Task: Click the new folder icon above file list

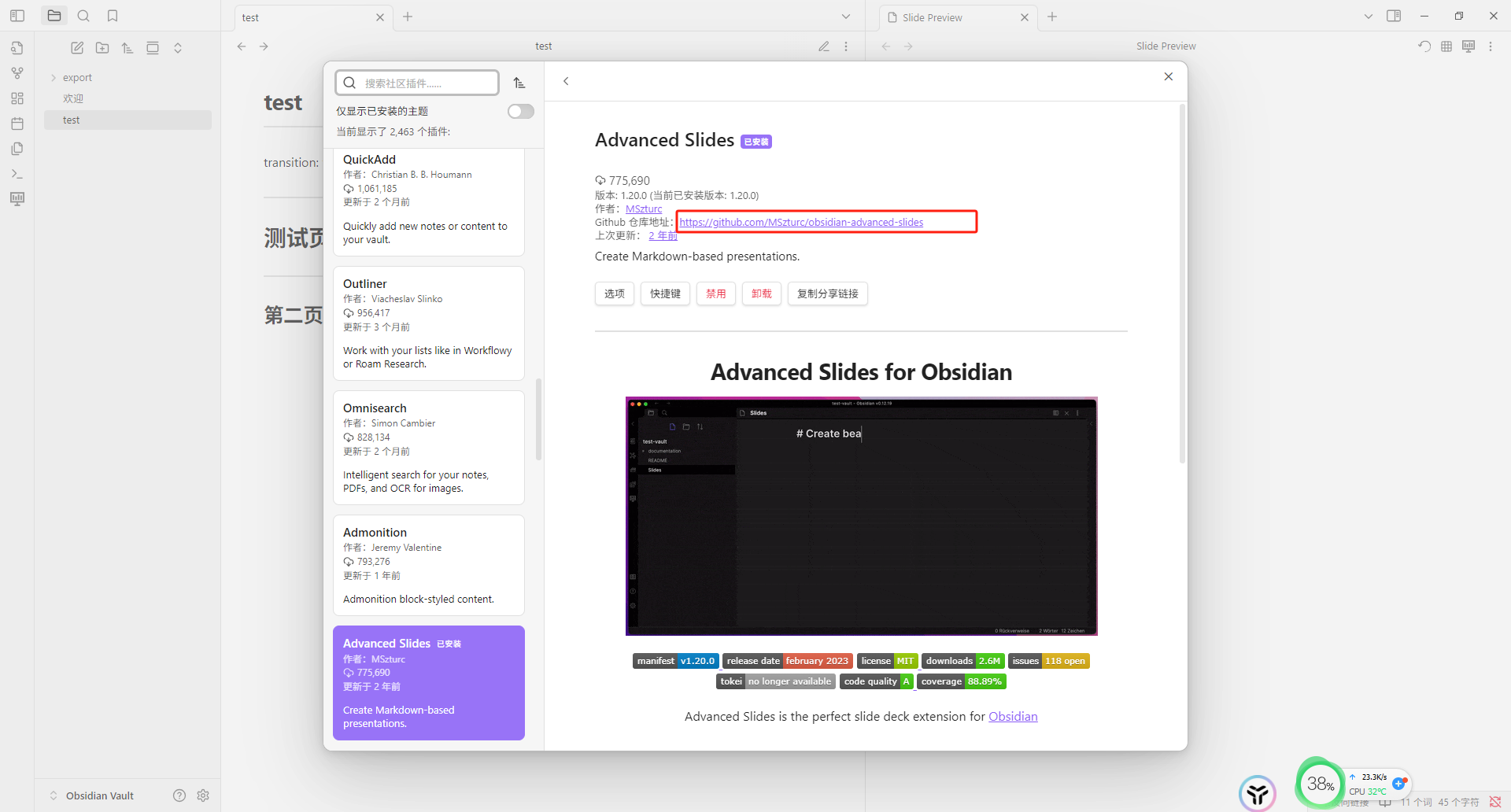Action: click(x=102, y=47)
